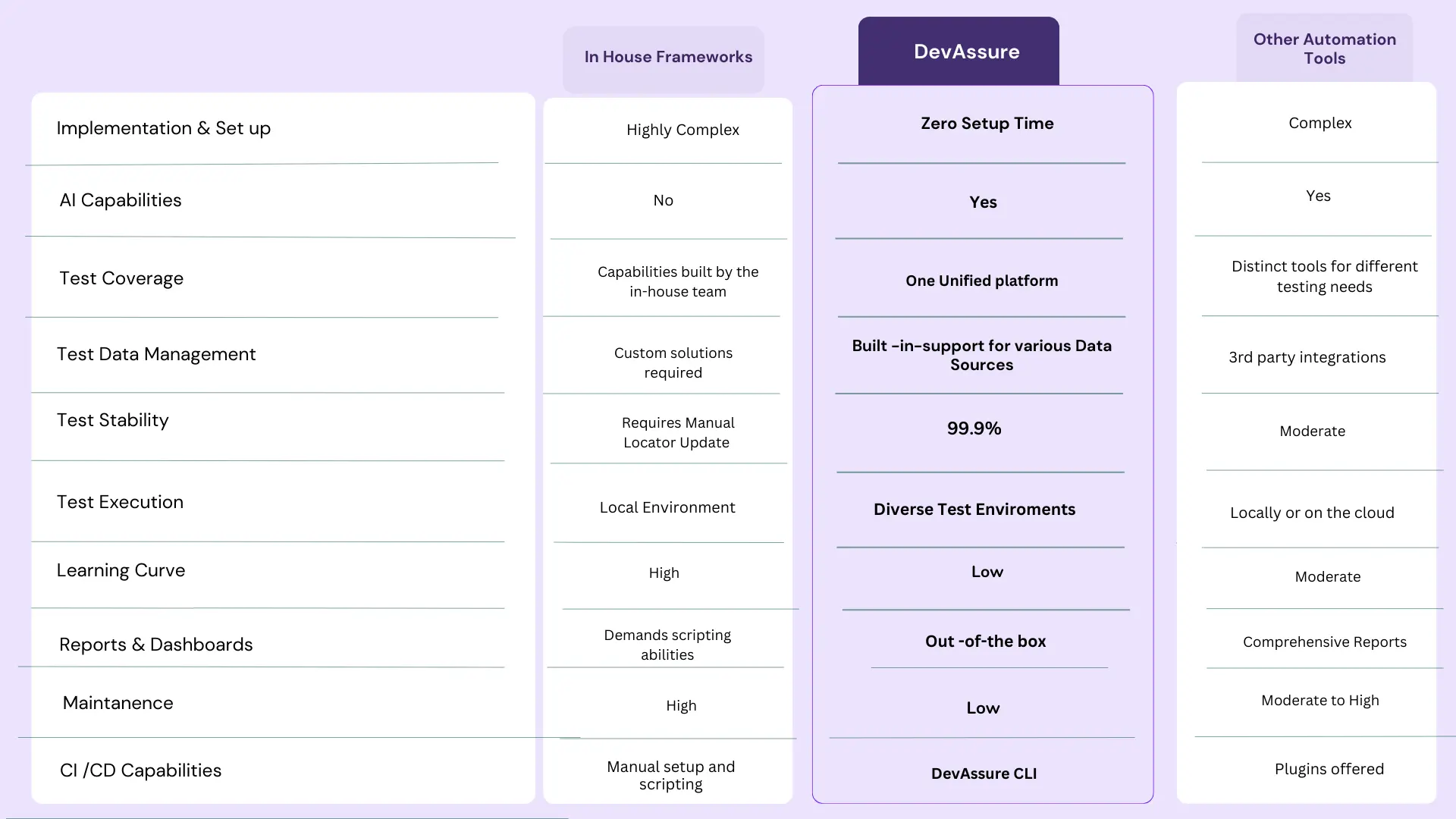The height and width of the screenshot is (819, 1456).
Task: Click the CI /CD Capabilities row label
Action: coord(140,770)
